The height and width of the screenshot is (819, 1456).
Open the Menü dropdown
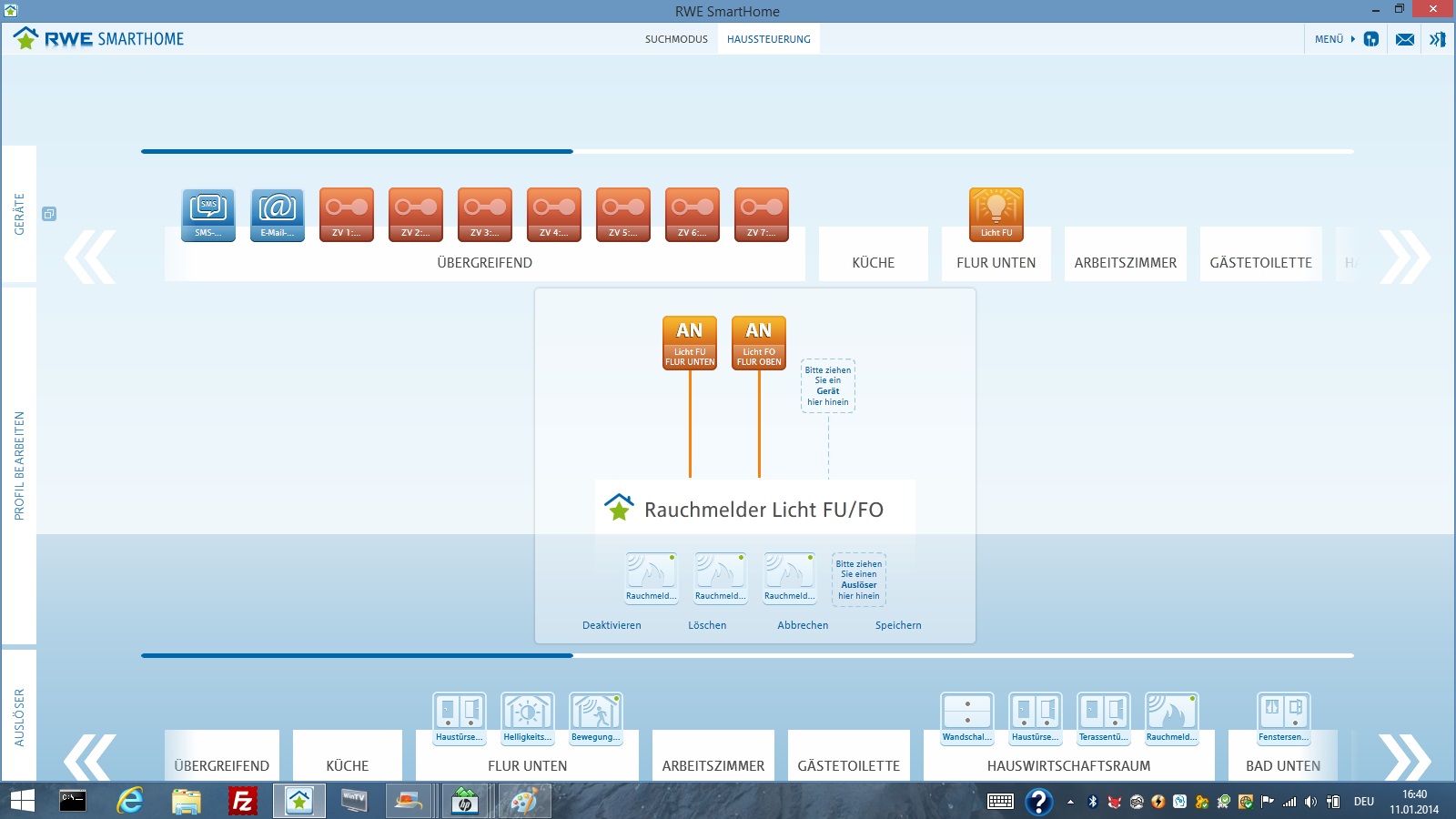(1334, 39)
